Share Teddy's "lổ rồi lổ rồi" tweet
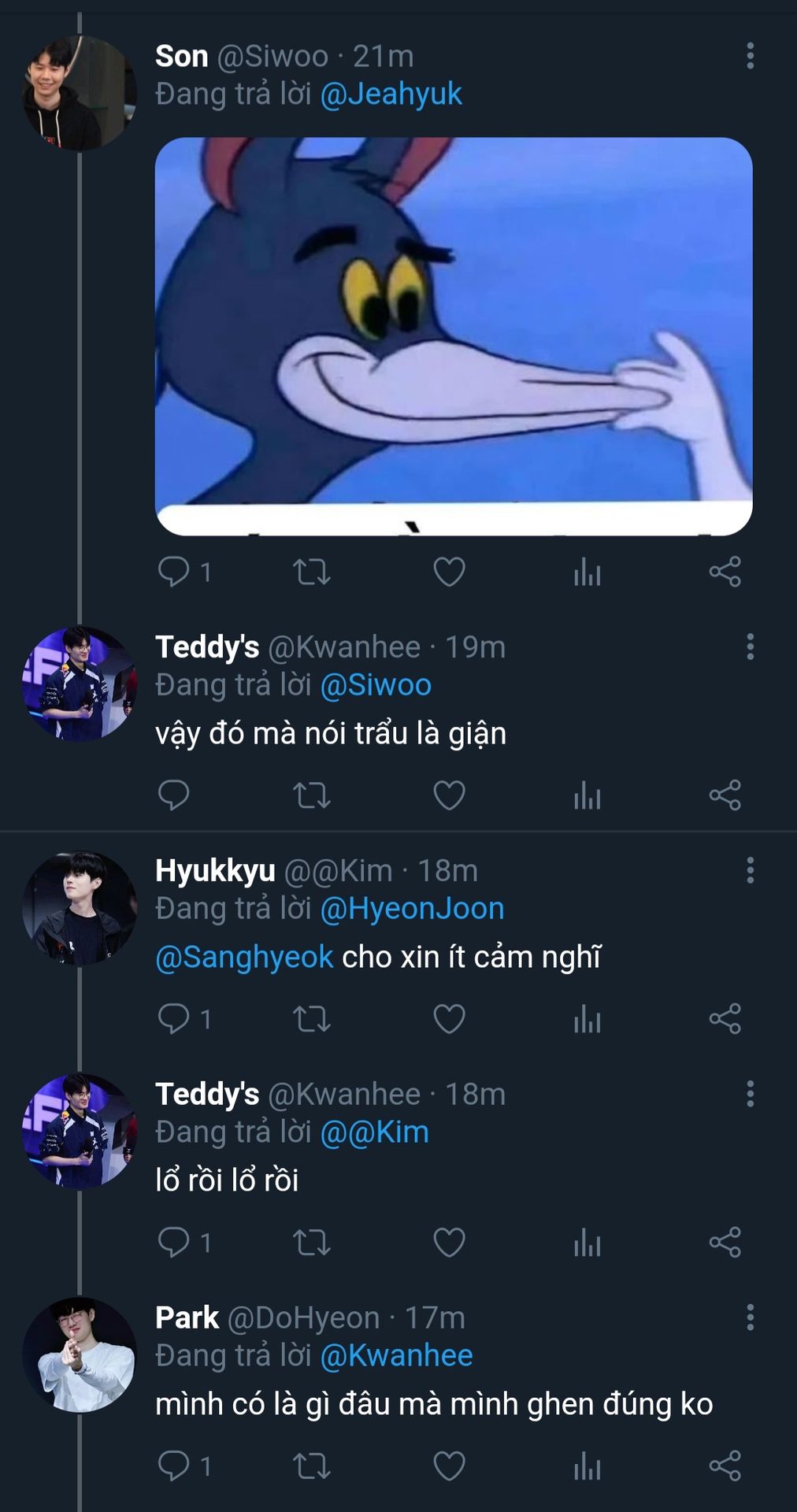 pos(725,1243)
